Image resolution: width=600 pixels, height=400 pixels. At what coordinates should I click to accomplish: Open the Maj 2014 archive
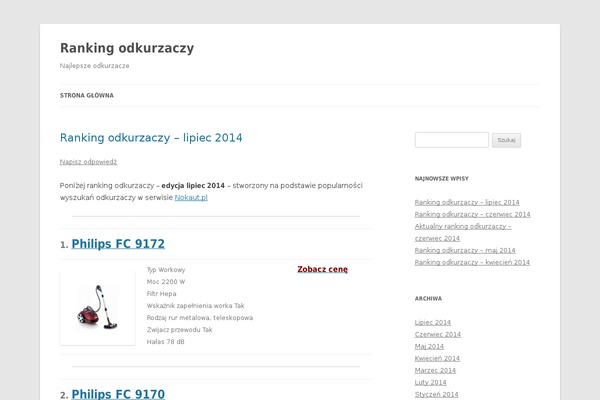[x=429, y=346]
